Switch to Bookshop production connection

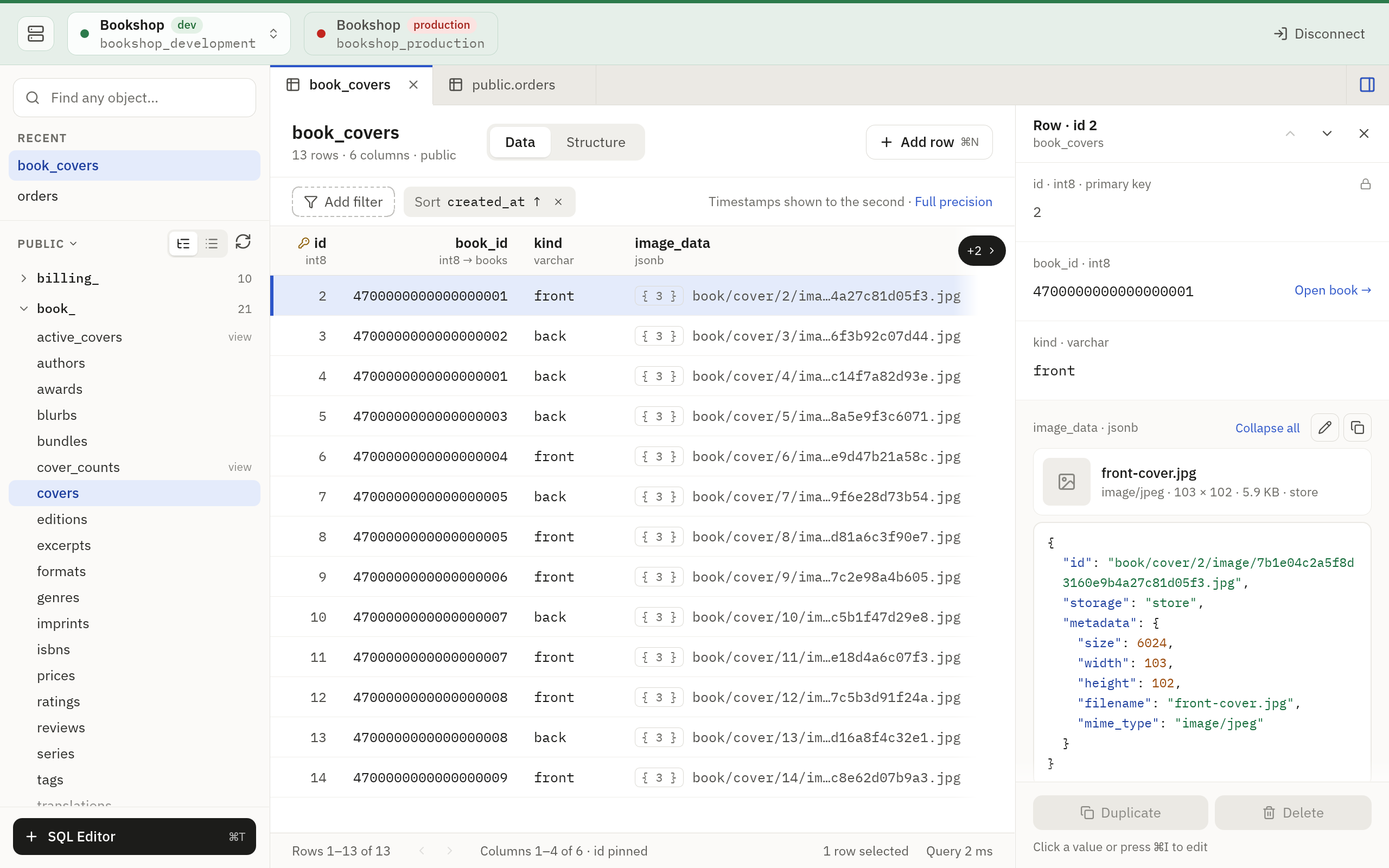click(x=400, y=34)
